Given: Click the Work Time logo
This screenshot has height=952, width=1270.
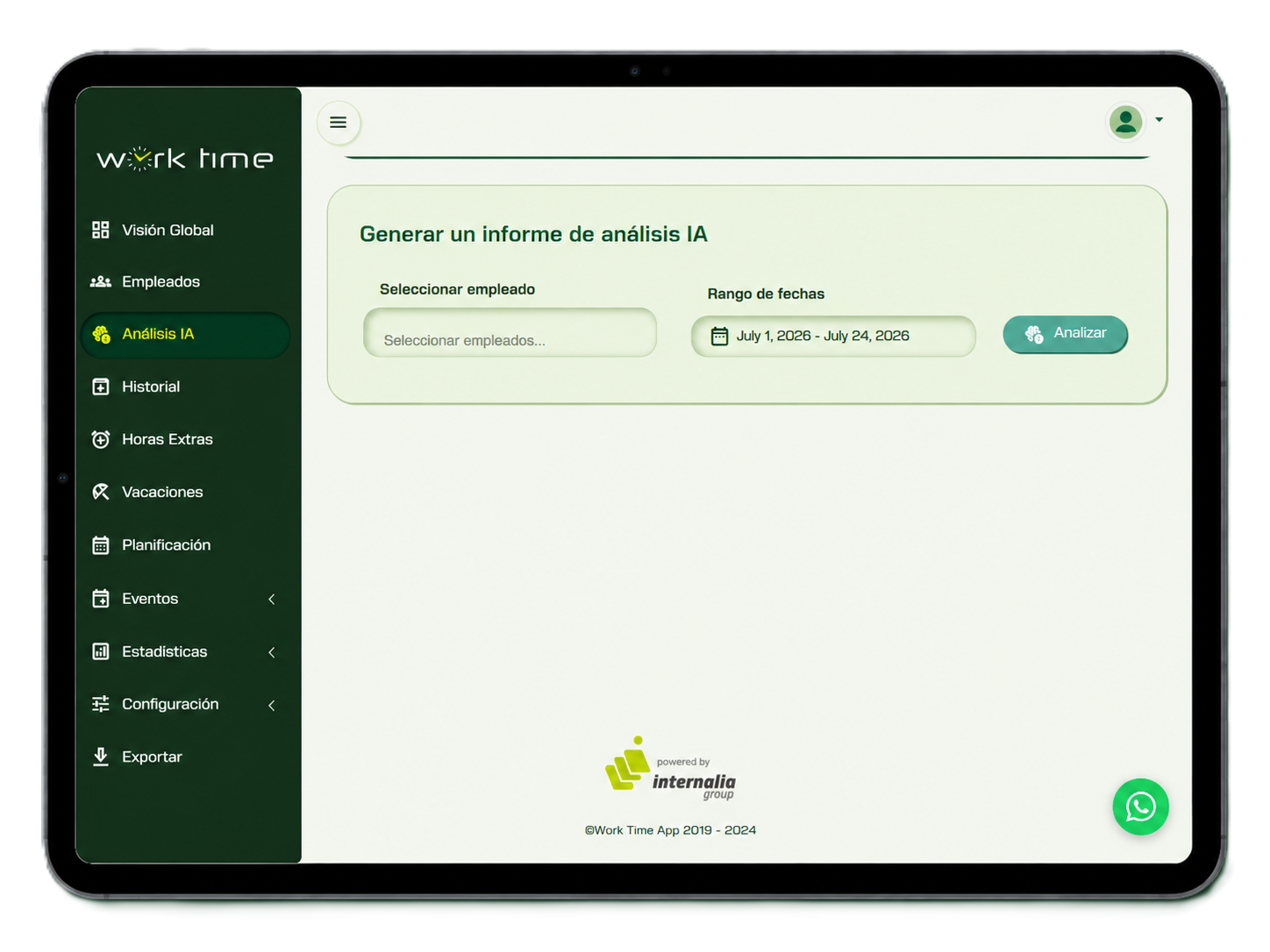Looking at the screenshot, I should pyautogui.click(x=185, y=159).
